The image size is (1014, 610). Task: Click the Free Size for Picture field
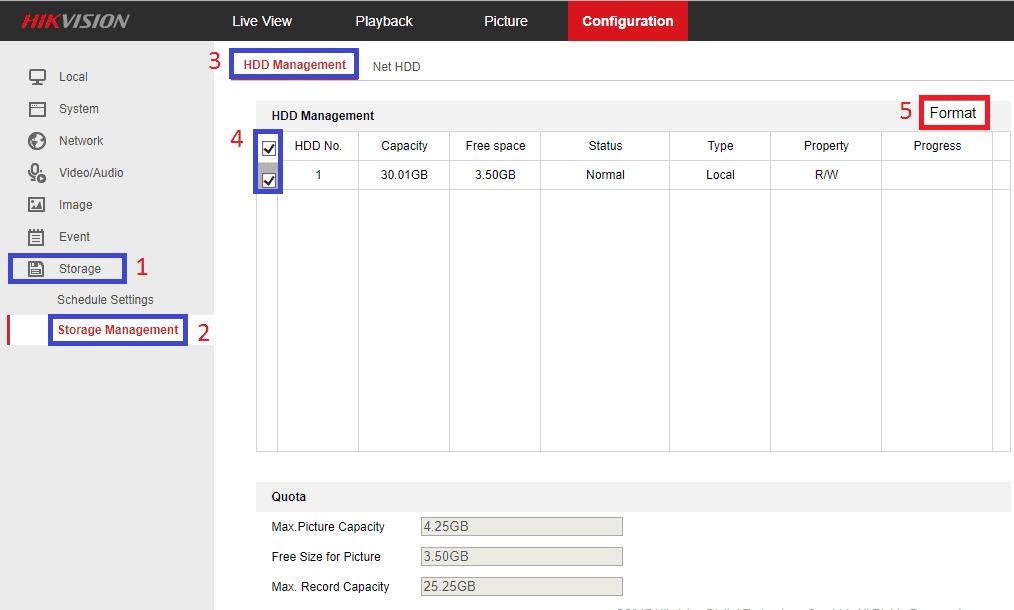521,556
